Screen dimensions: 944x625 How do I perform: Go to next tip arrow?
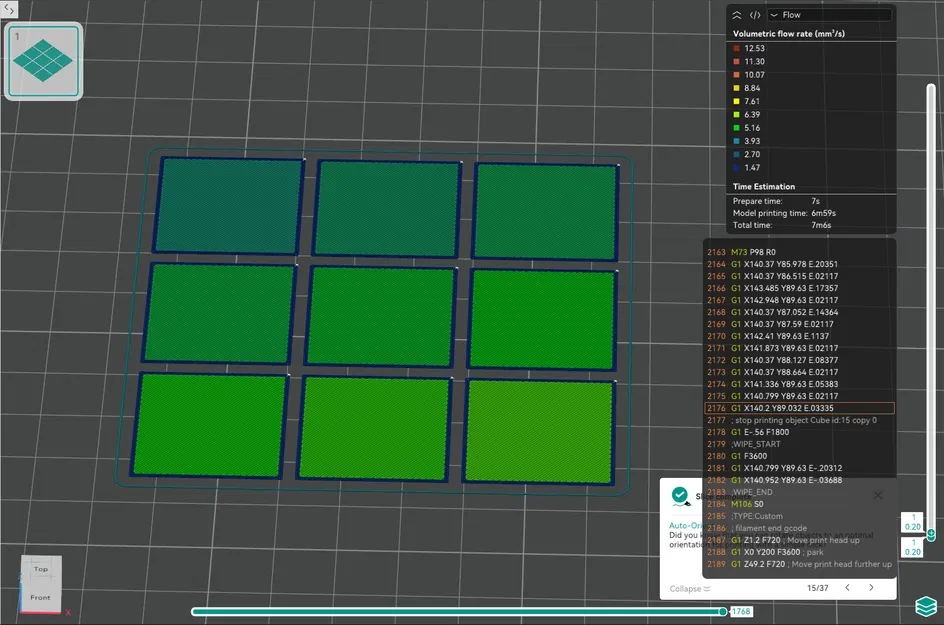[871, 588]
